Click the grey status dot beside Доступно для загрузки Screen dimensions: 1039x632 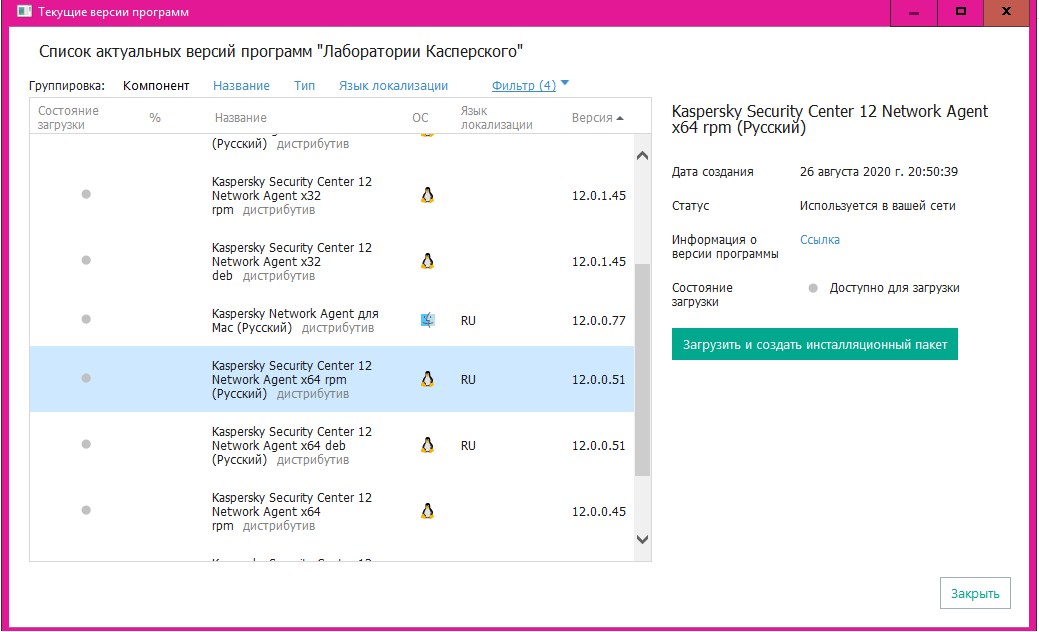(813, 288)
